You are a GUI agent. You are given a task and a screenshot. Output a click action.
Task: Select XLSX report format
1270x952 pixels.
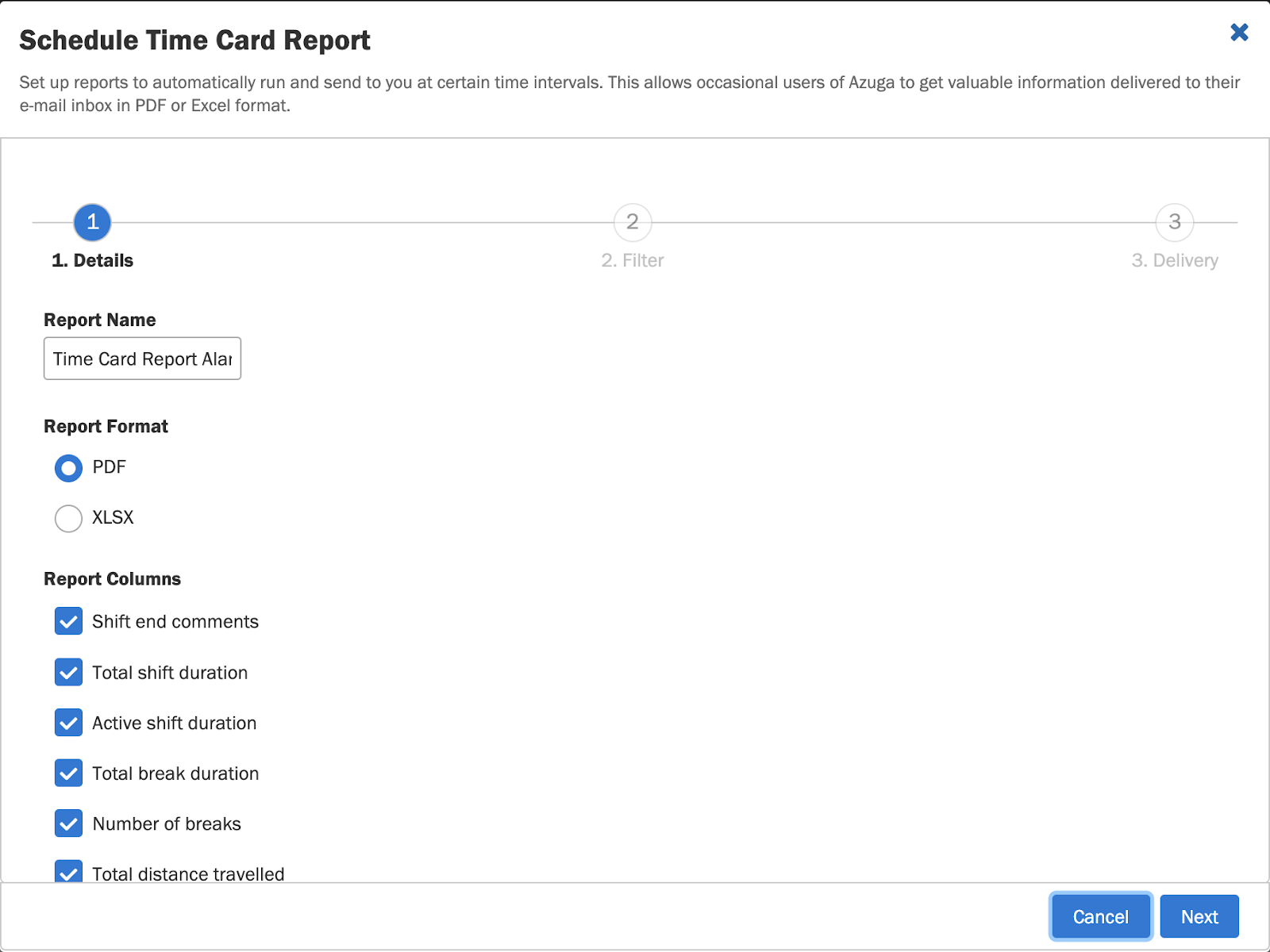(x=68, y=519)
